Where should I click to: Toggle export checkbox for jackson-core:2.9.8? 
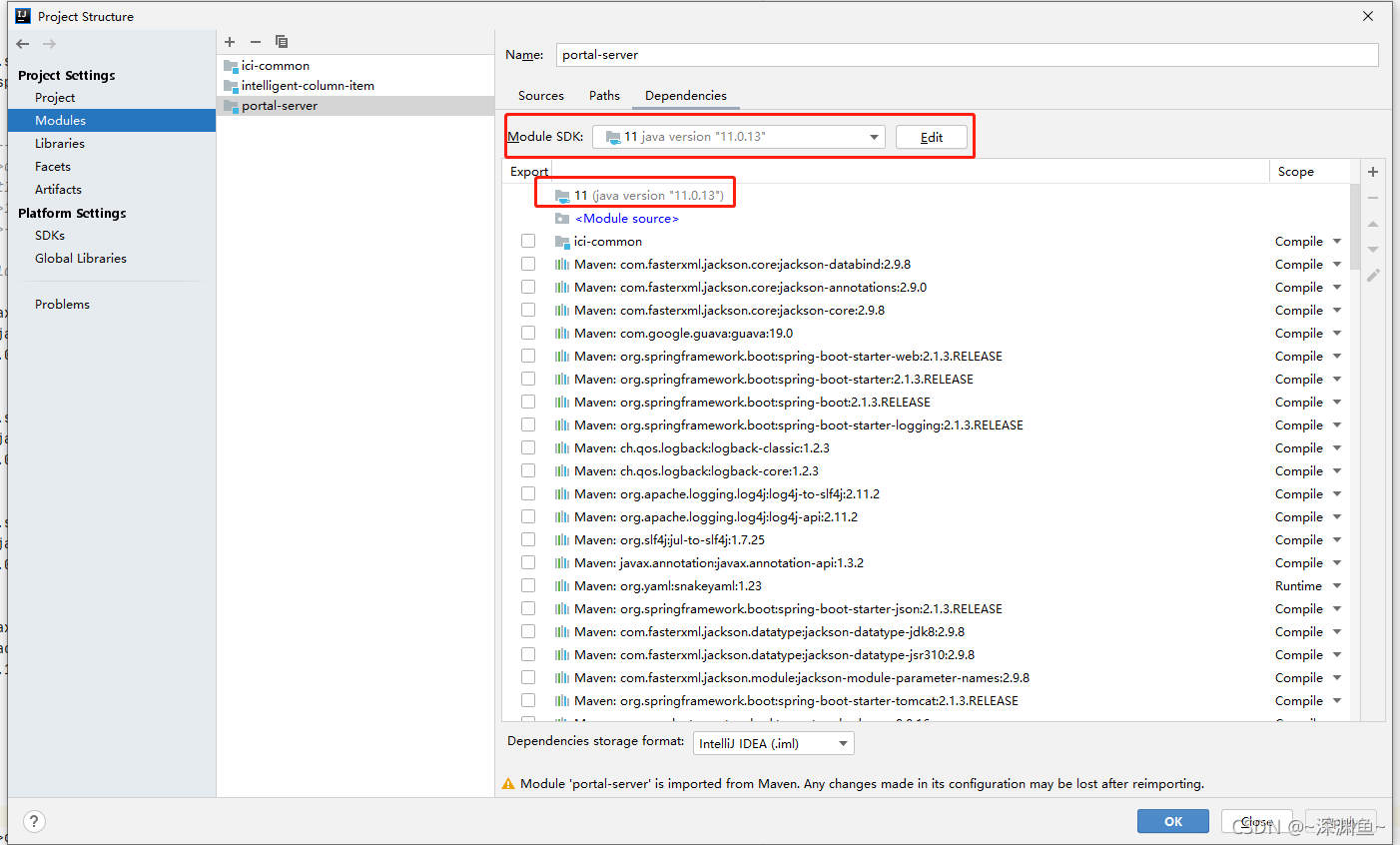[x=528, y=311]
